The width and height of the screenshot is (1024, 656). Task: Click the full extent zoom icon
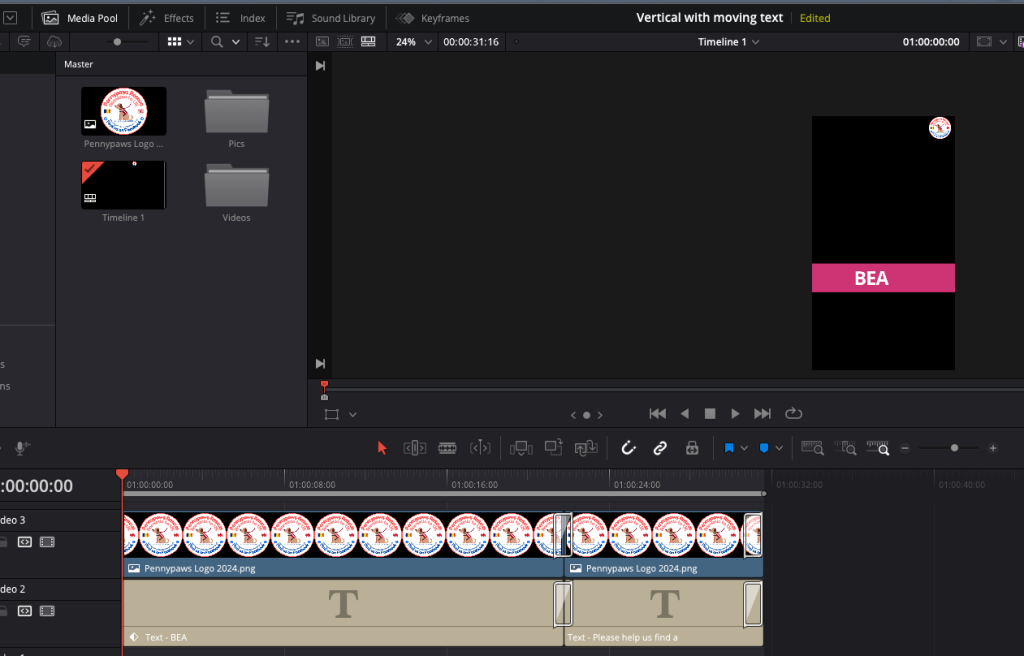click(812, 448)
